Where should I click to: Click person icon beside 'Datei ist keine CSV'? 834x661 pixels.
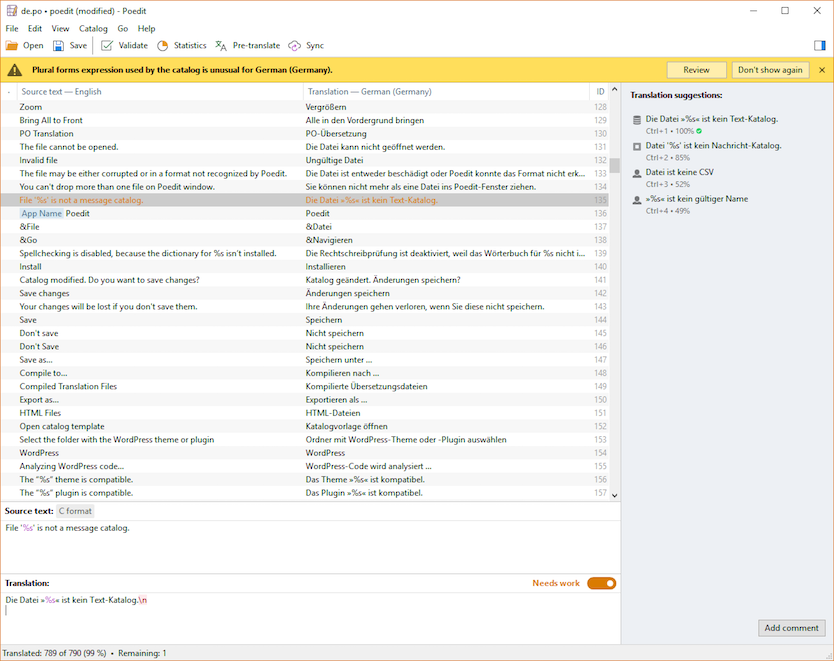click(x=637, y=173)
